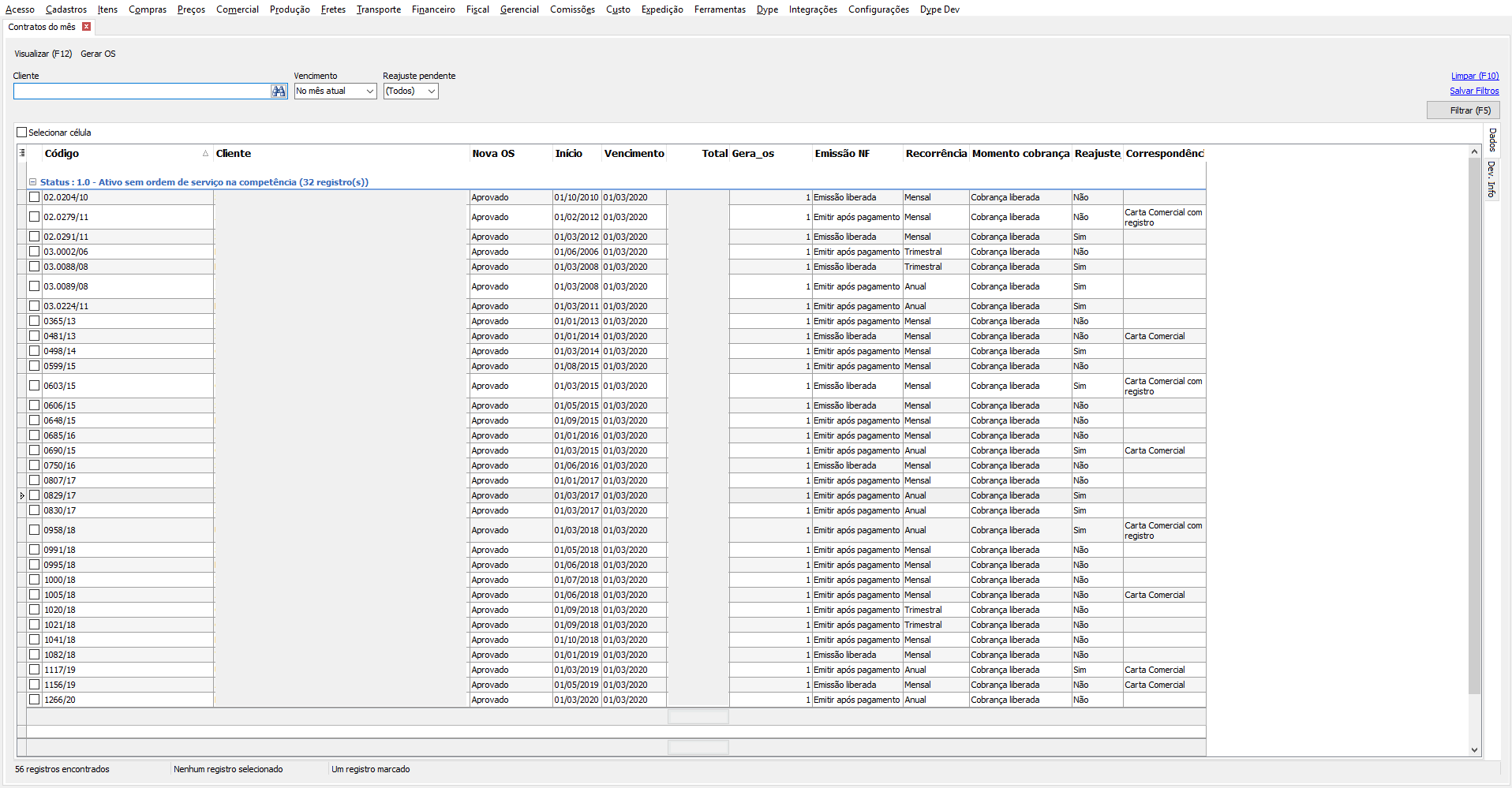This screenshot has height=788, width=1512.
Task: Select the checkbox for contract 03.0002/06
Action: [x=35, y=252]
